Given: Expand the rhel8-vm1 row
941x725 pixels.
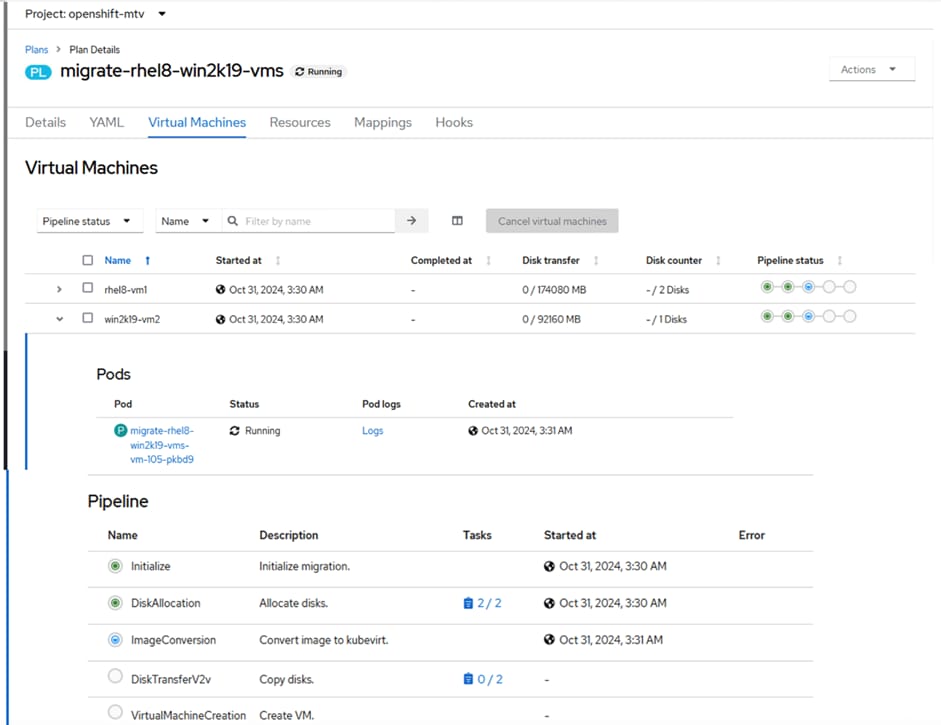Looking at the screenshot, I should tap(59, 289).
